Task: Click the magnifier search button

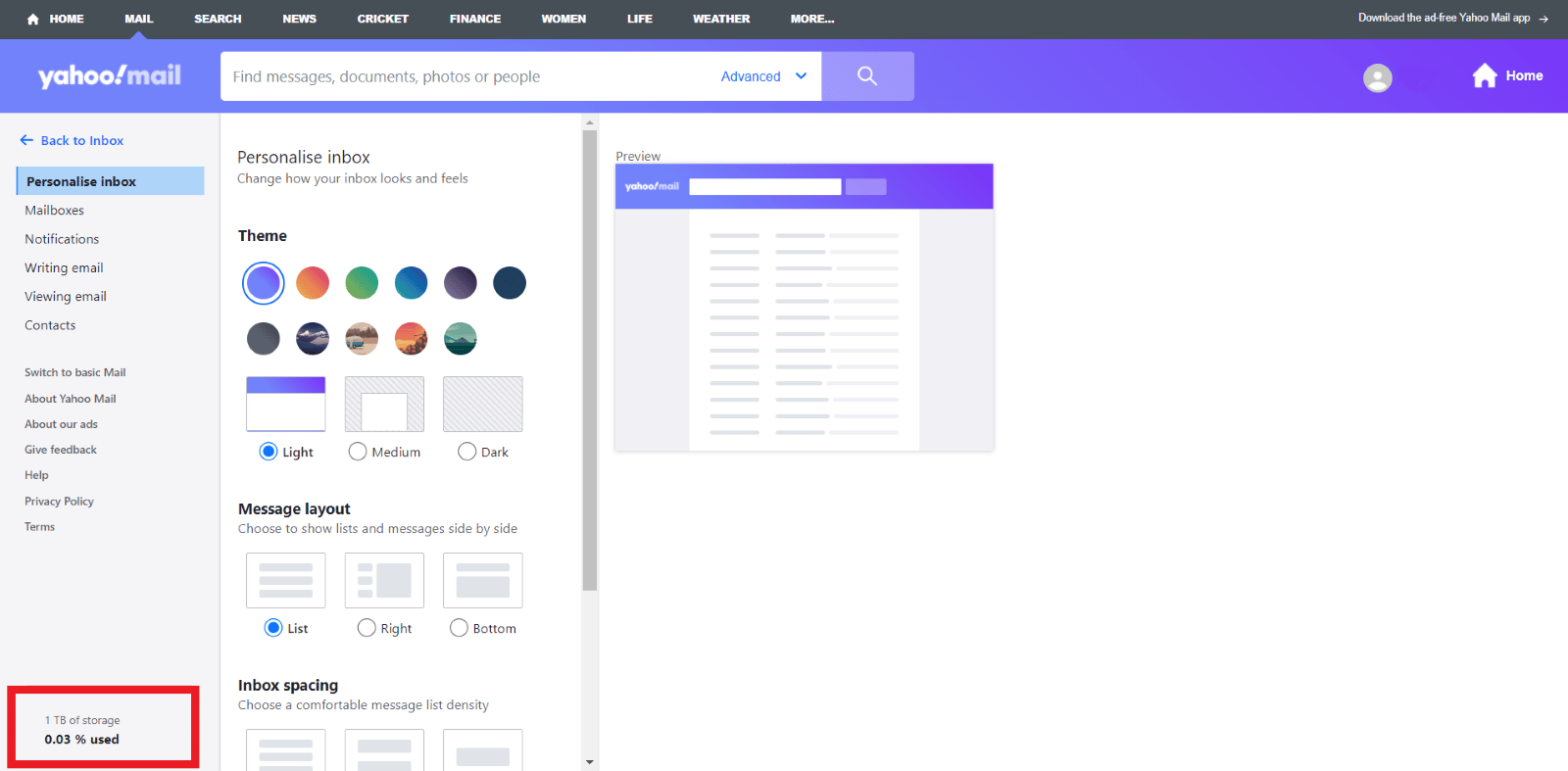Action: (x=867, y=76)
